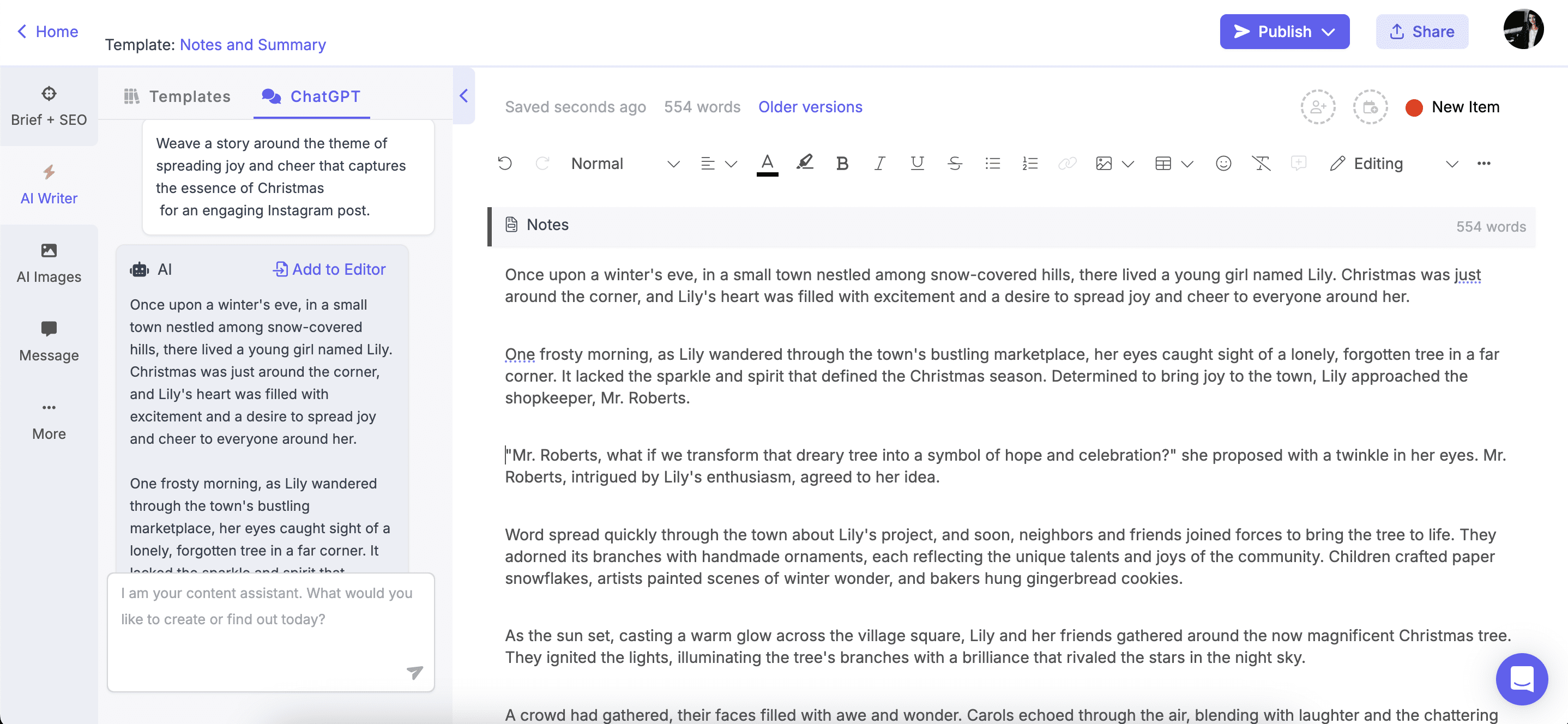The image size is (1568, 724).
Task: Open the Editing mode dropdown
Action: (x=1395, y=163)
